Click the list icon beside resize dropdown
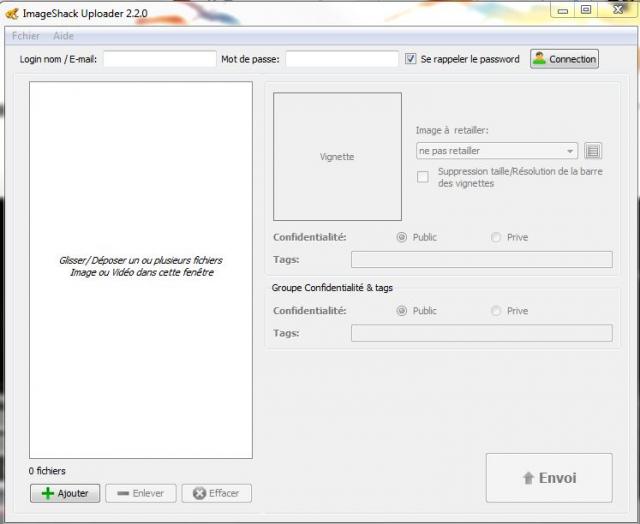The image size is (640, 524). coord(593,151)
